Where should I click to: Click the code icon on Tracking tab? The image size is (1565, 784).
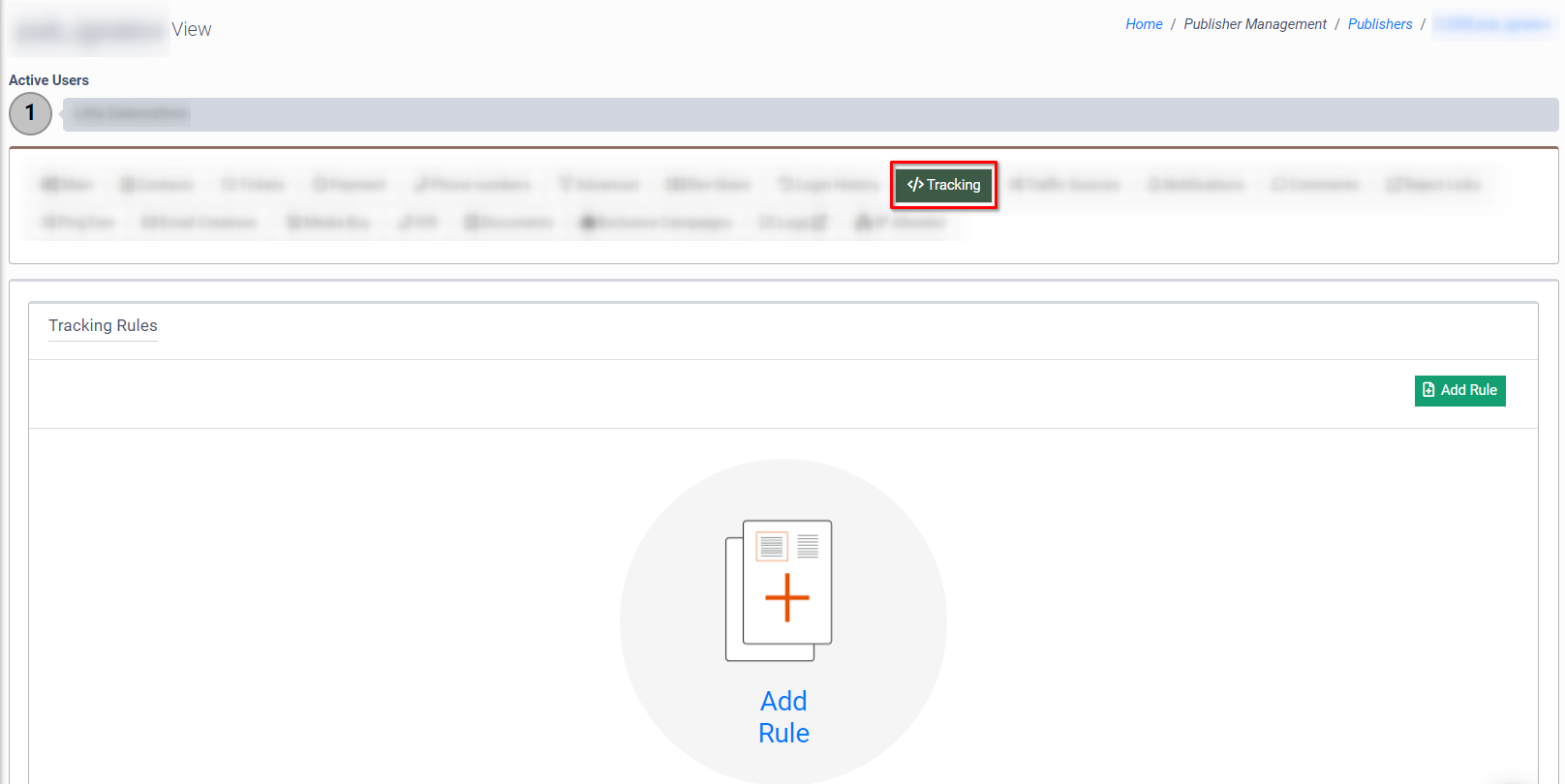[914, 185]
